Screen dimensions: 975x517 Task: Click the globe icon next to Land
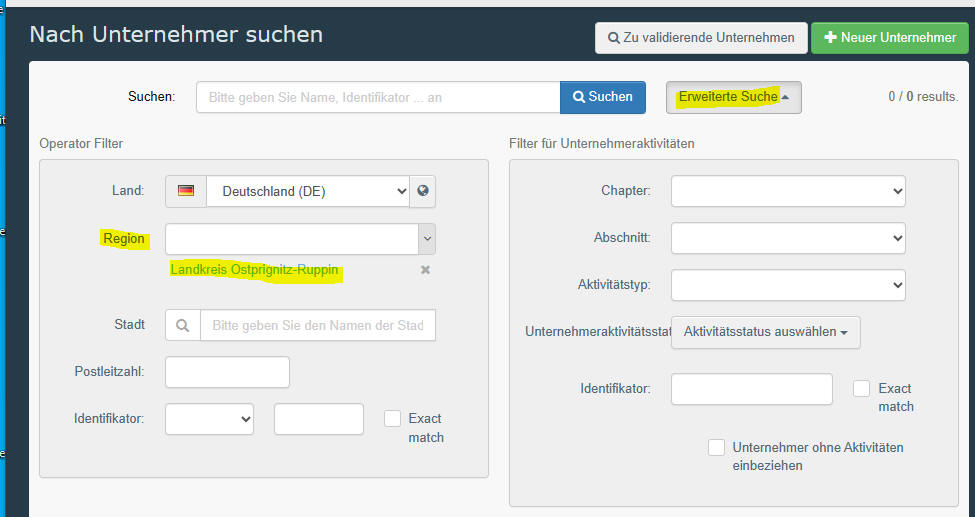pyautogui.click(x=423, y=191)
